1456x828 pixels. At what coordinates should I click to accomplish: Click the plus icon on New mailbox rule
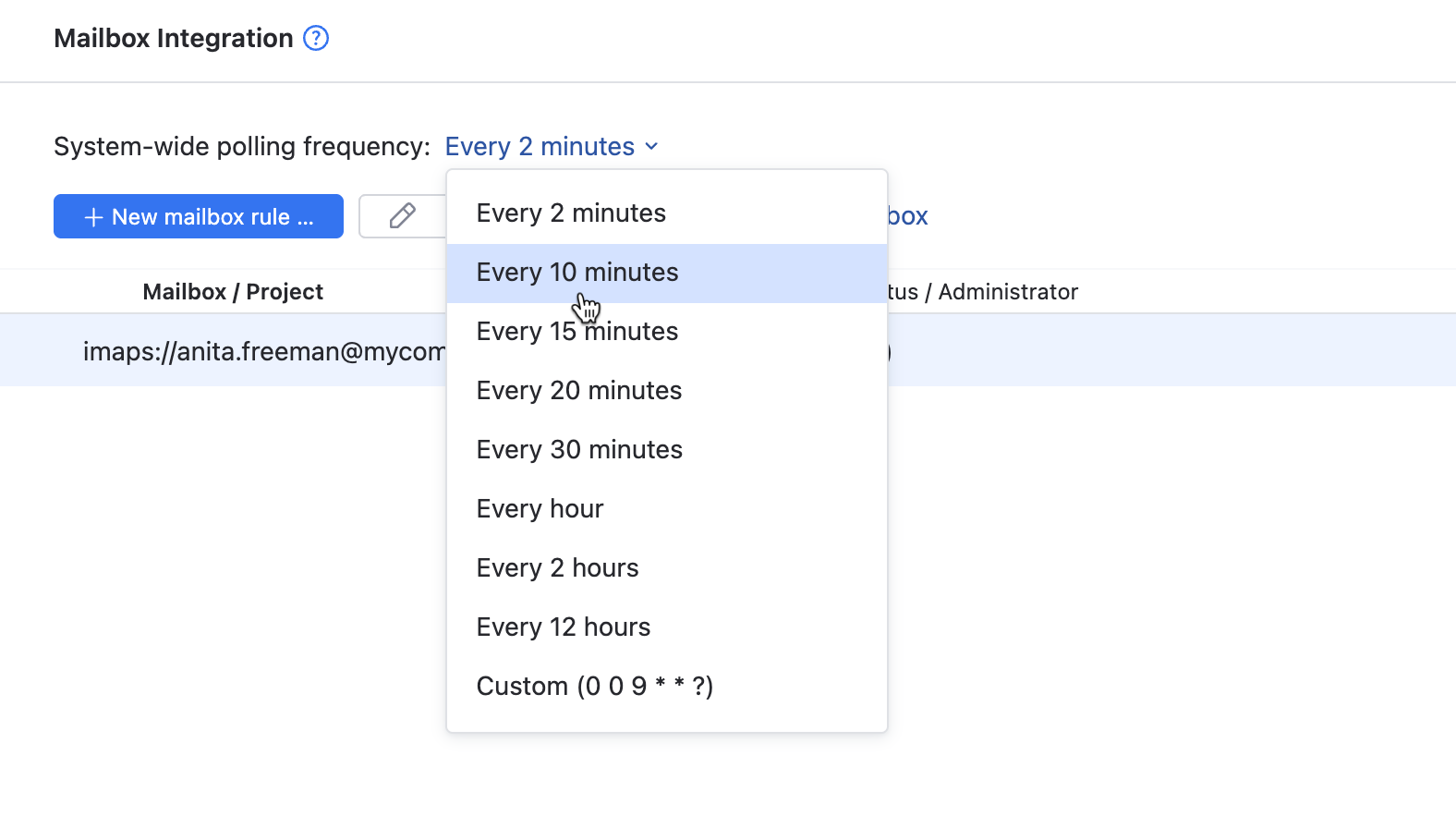click(x=93, y=217)
